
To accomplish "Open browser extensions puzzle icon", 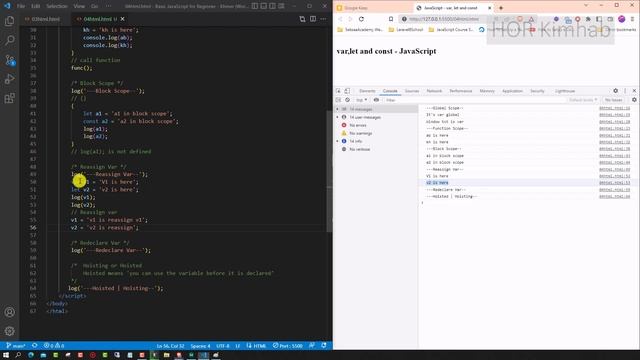I will 588,19.
